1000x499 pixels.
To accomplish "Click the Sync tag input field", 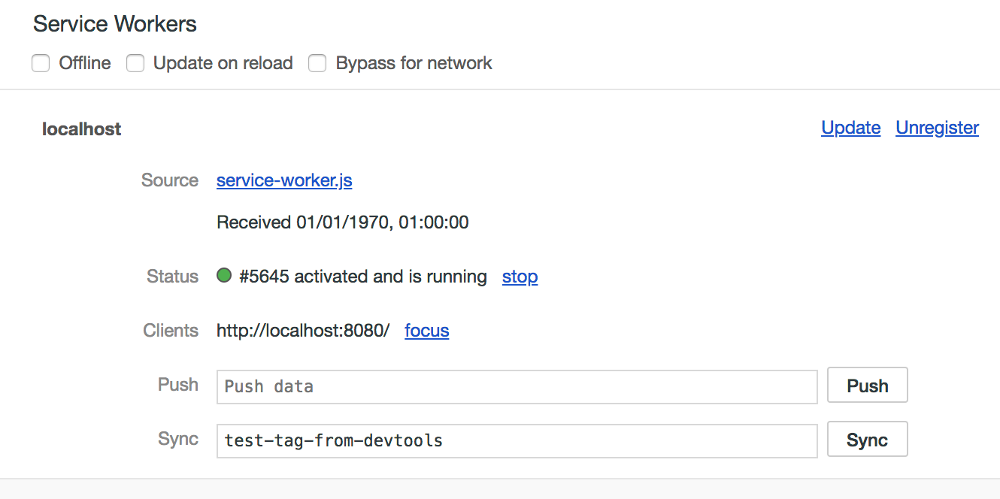I will (x=517, y=440).
